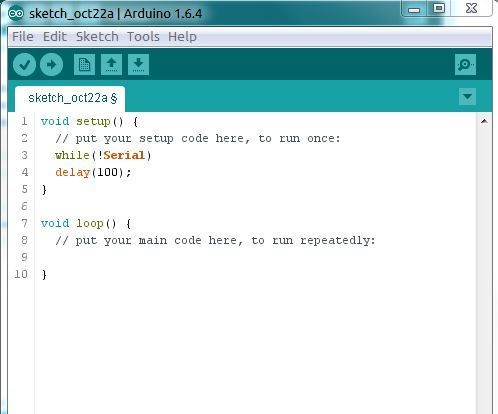
Task: Open the File menu
Action: click(23, 36)
